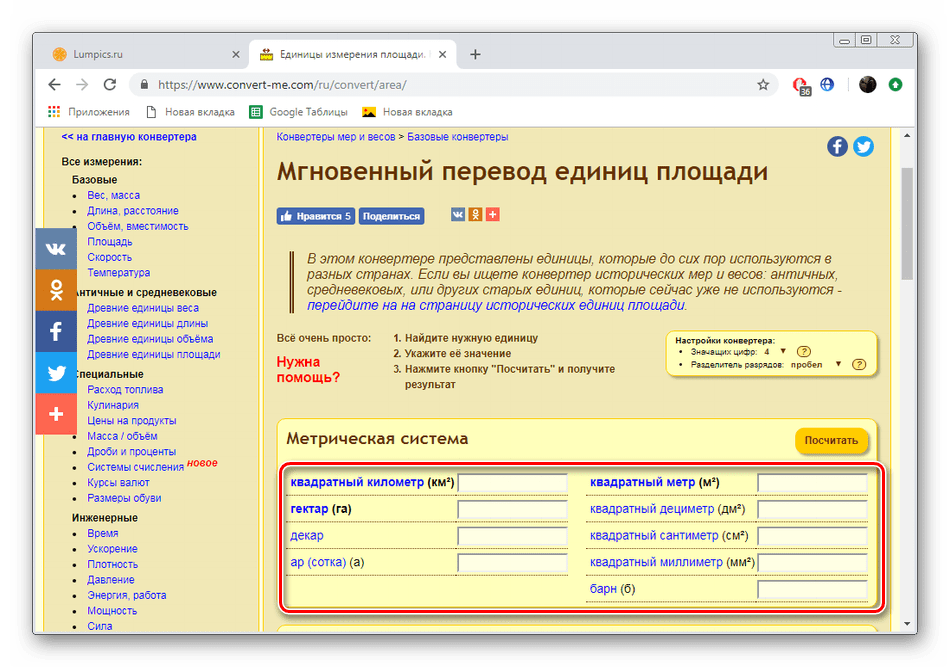Open second Новая вкладка bookmark with image icon

point(407,112)
